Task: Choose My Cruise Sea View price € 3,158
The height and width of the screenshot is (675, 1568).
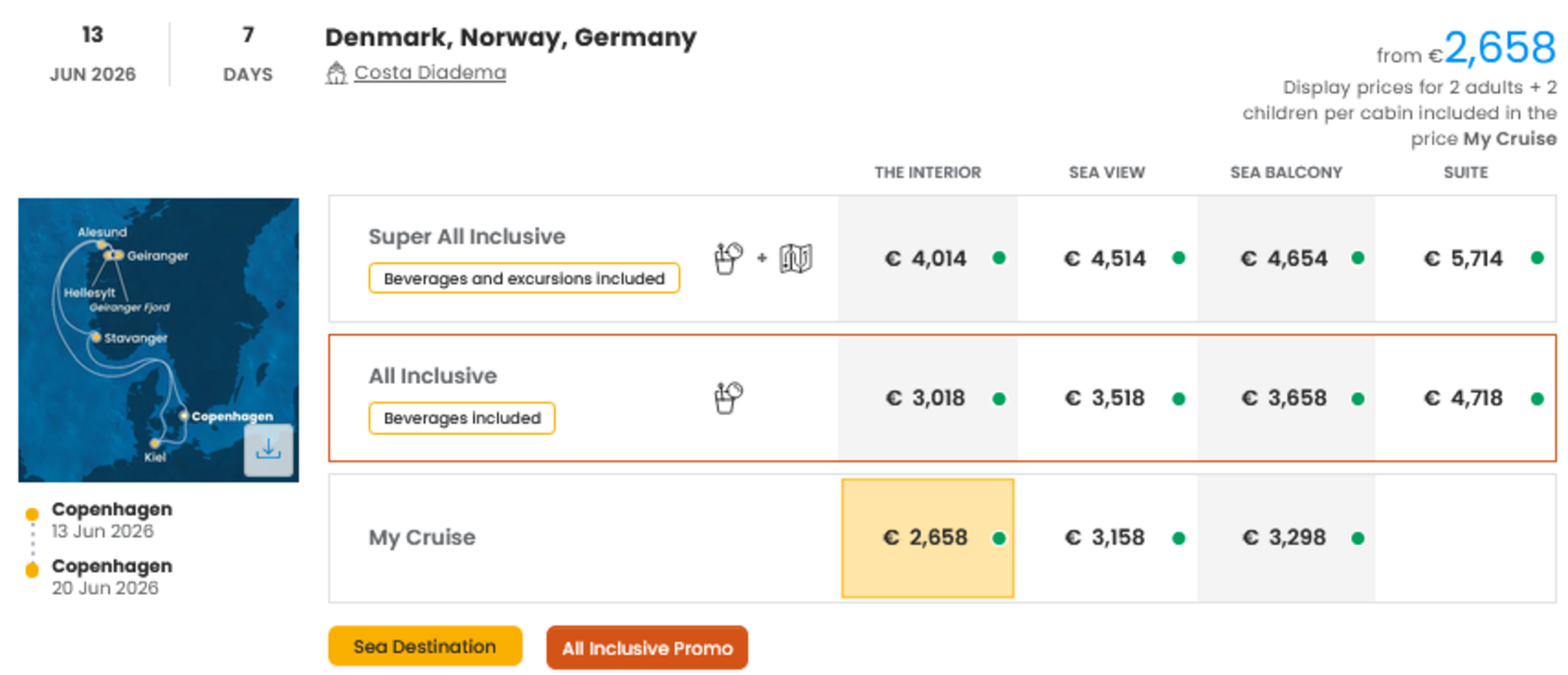Action: (x=1105, y=537)
